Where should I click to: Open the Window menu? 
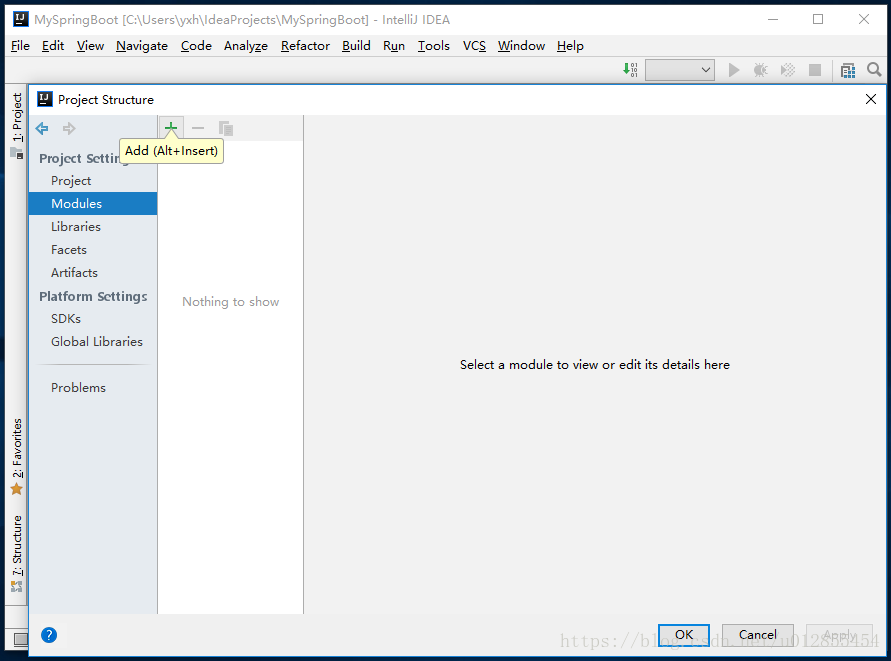click(521, 46)
